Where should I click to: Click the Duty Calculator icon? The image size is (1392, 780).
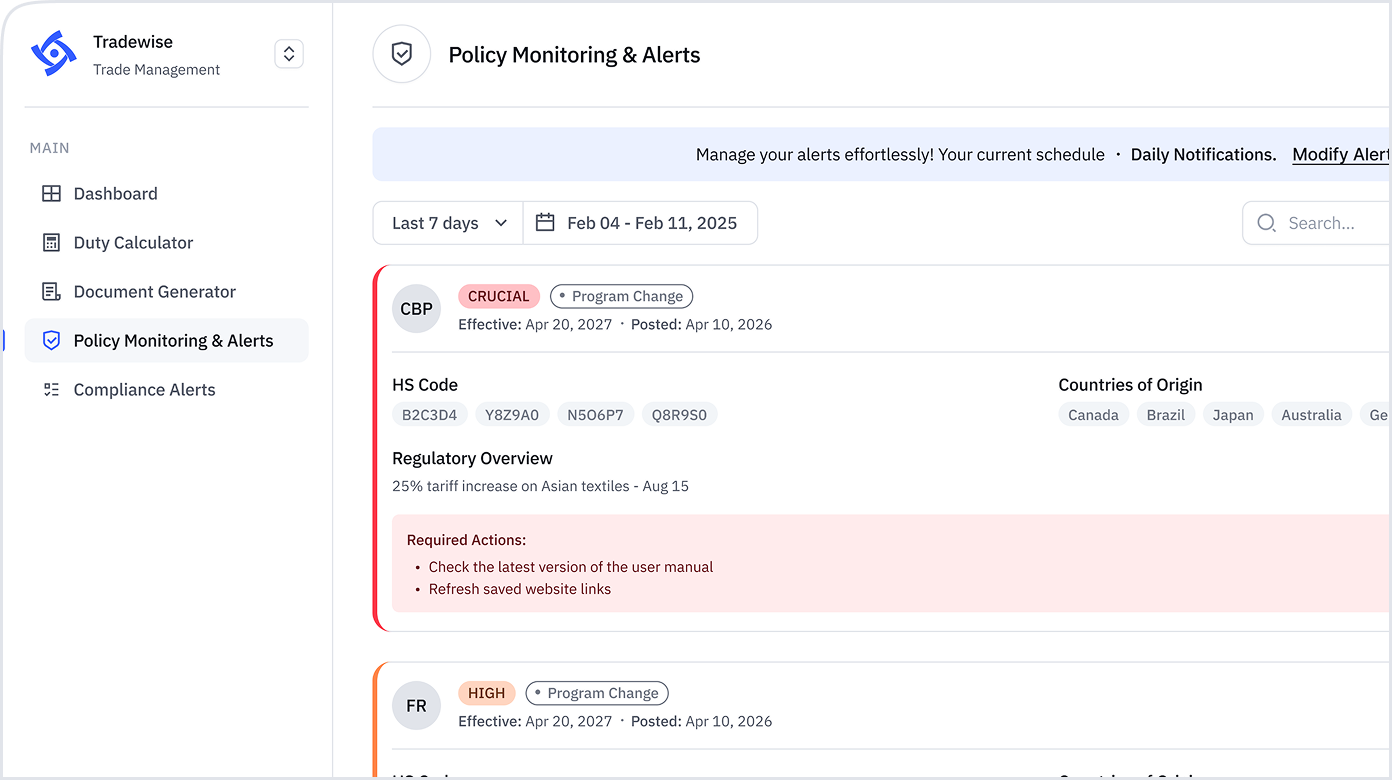pyautogui.click(x=51, y=243)
